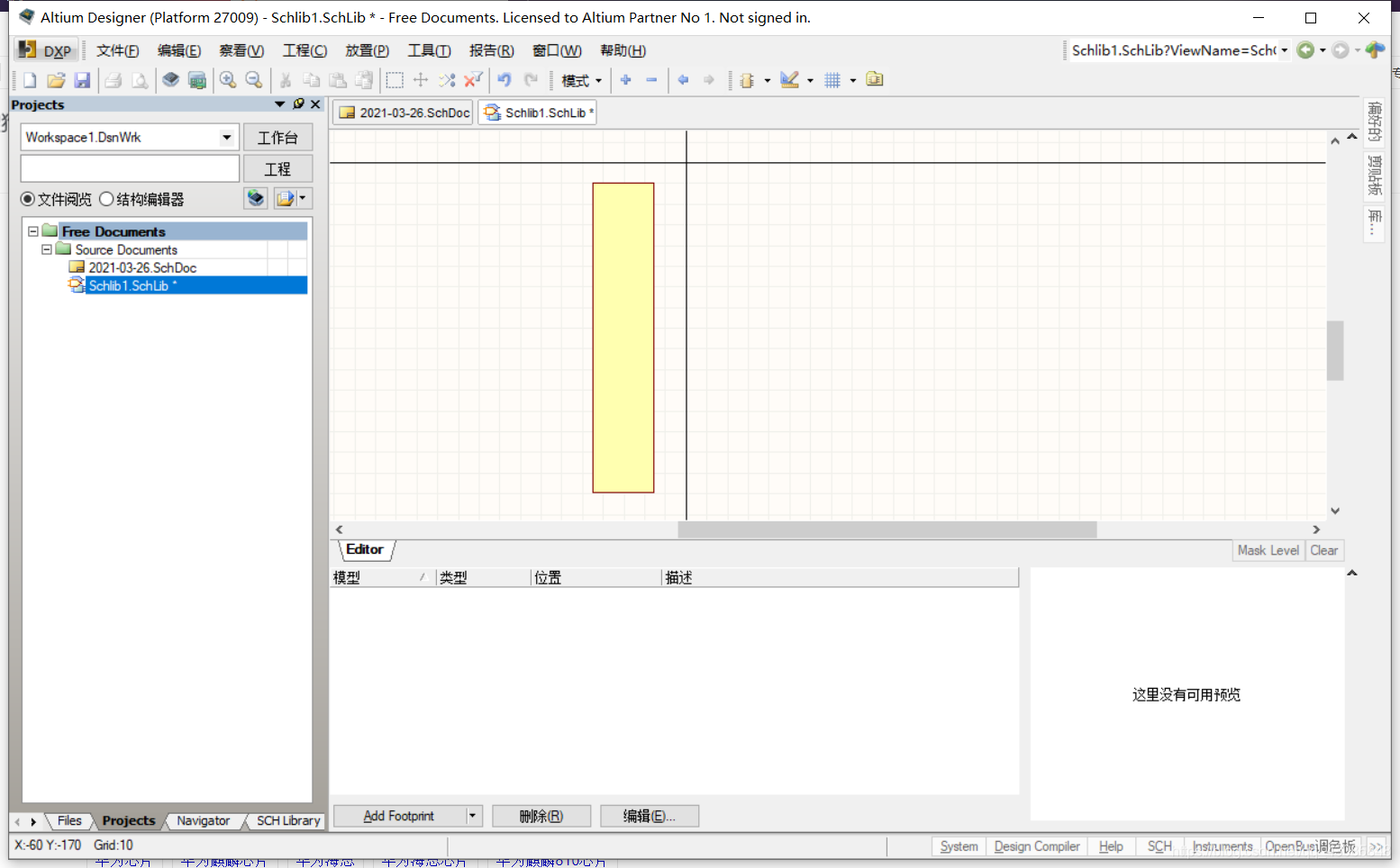The image size is (1400, 868).
Task: Click the open project documents icon
Action: click(x=286, y=198)
